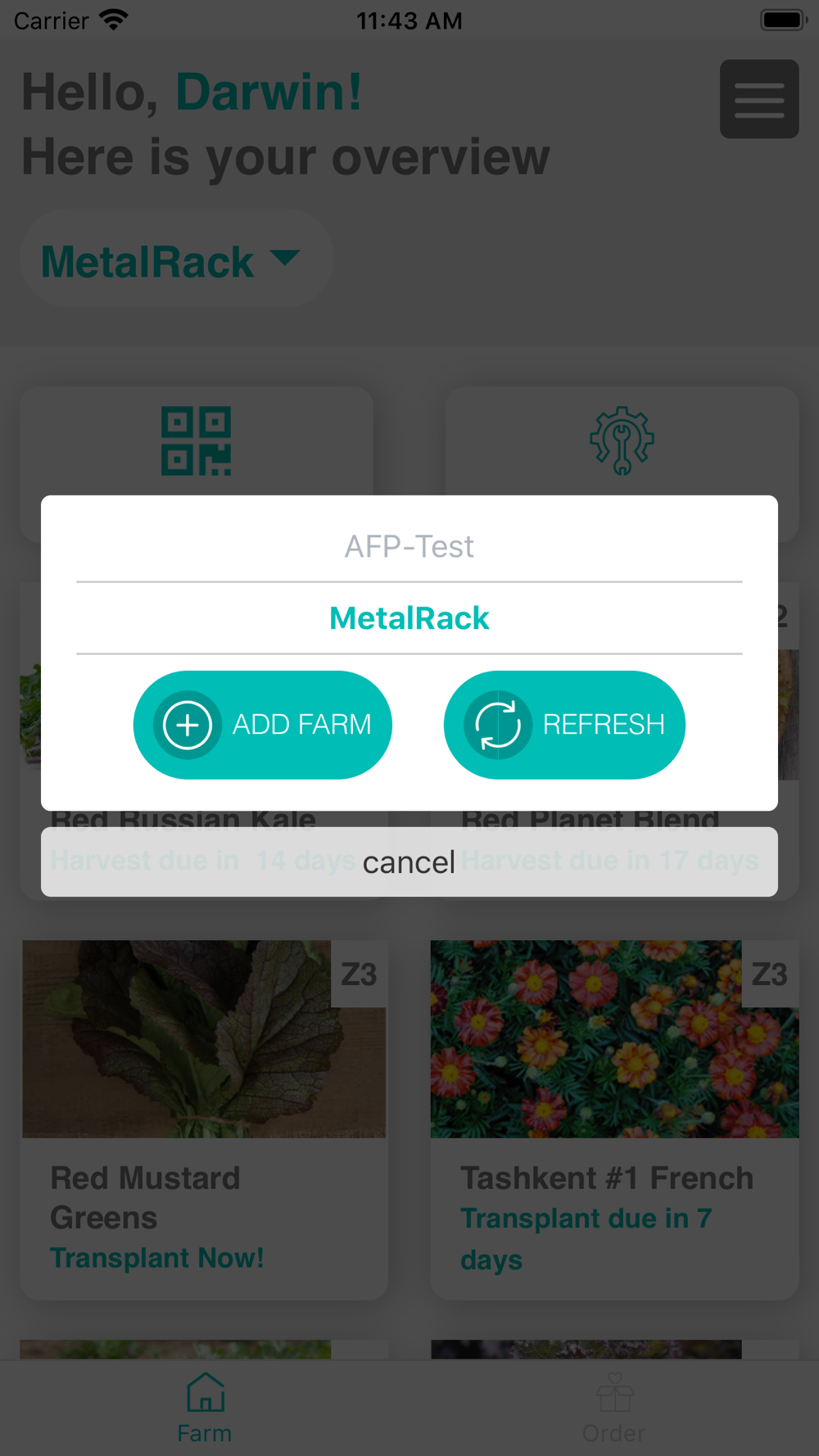This screenshot has width=819, height=1456.
Task: Check the battery indicator icon
Action: [x=784, y=20]
